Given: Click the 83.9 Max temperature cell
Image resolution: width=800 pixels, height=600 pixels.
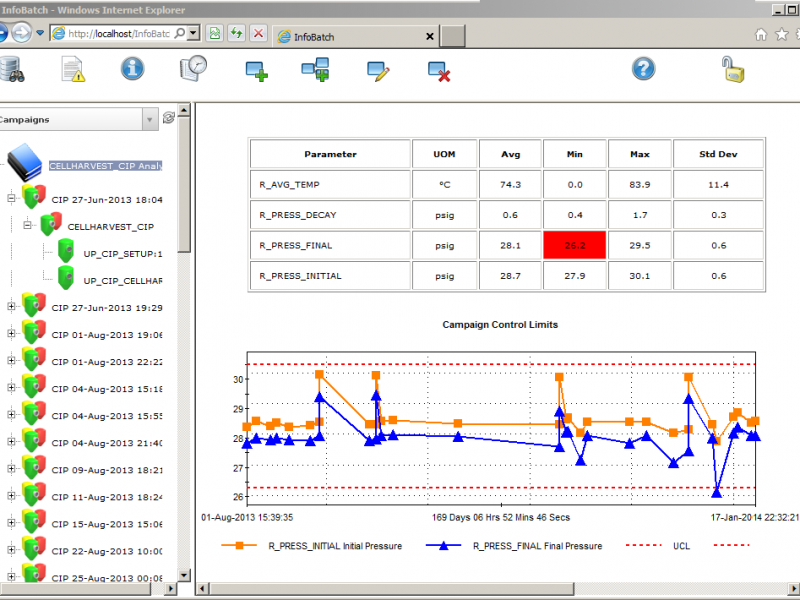Looking at the screenshot, I should 639,185.
